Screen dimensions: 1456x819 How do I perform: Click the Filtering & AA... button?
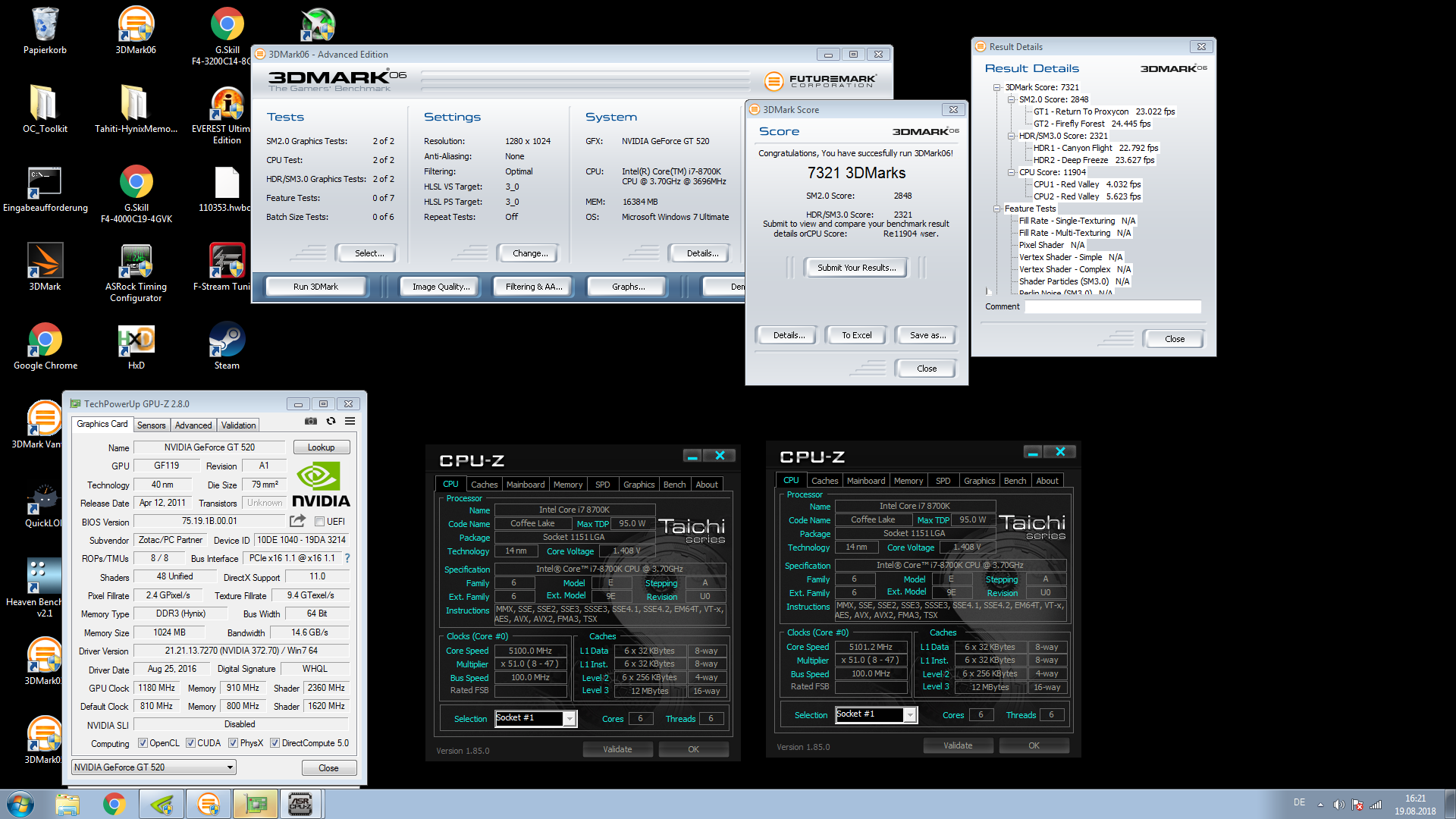tap(534, 287)
